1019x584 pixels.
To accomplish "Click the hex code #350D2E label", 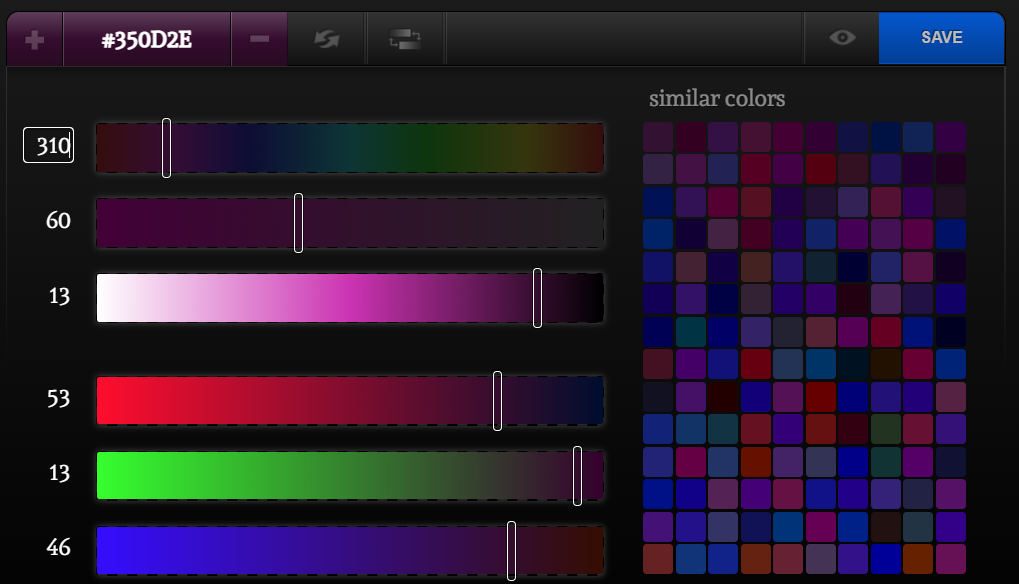I will (146, 38).
